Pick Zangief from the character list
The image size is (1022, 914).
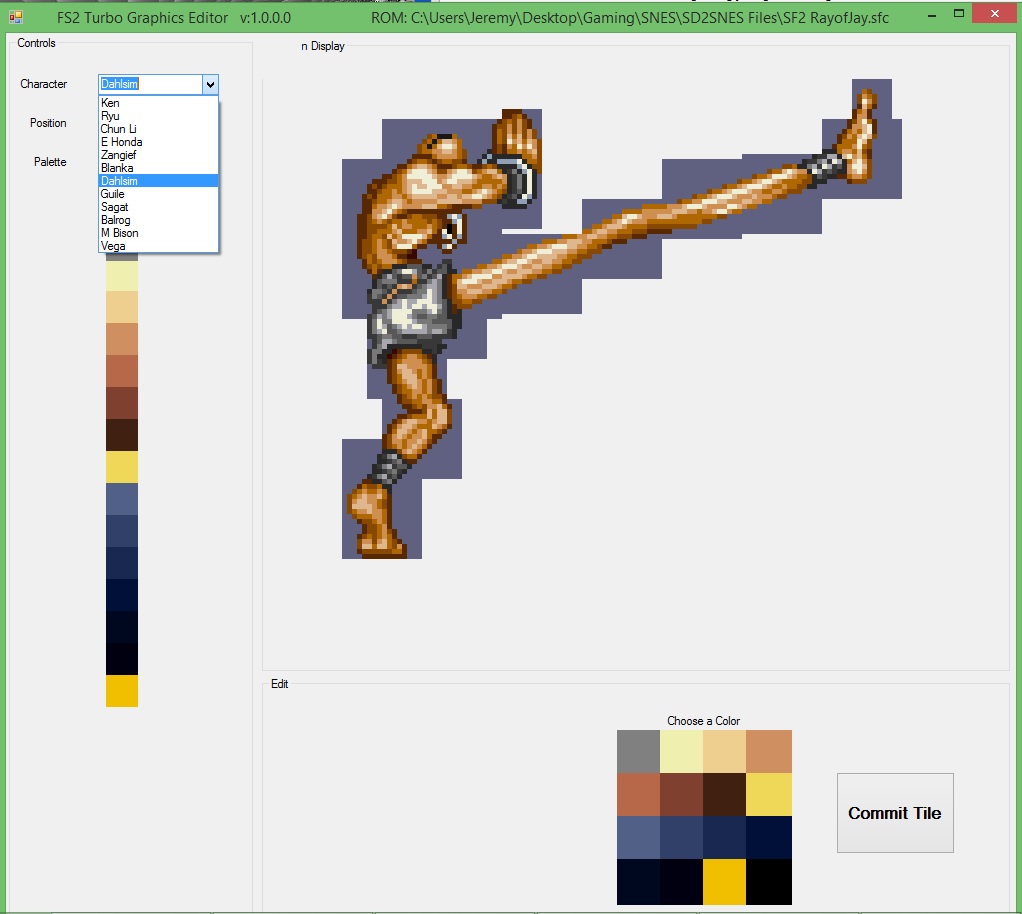click(x=158, y=155)
